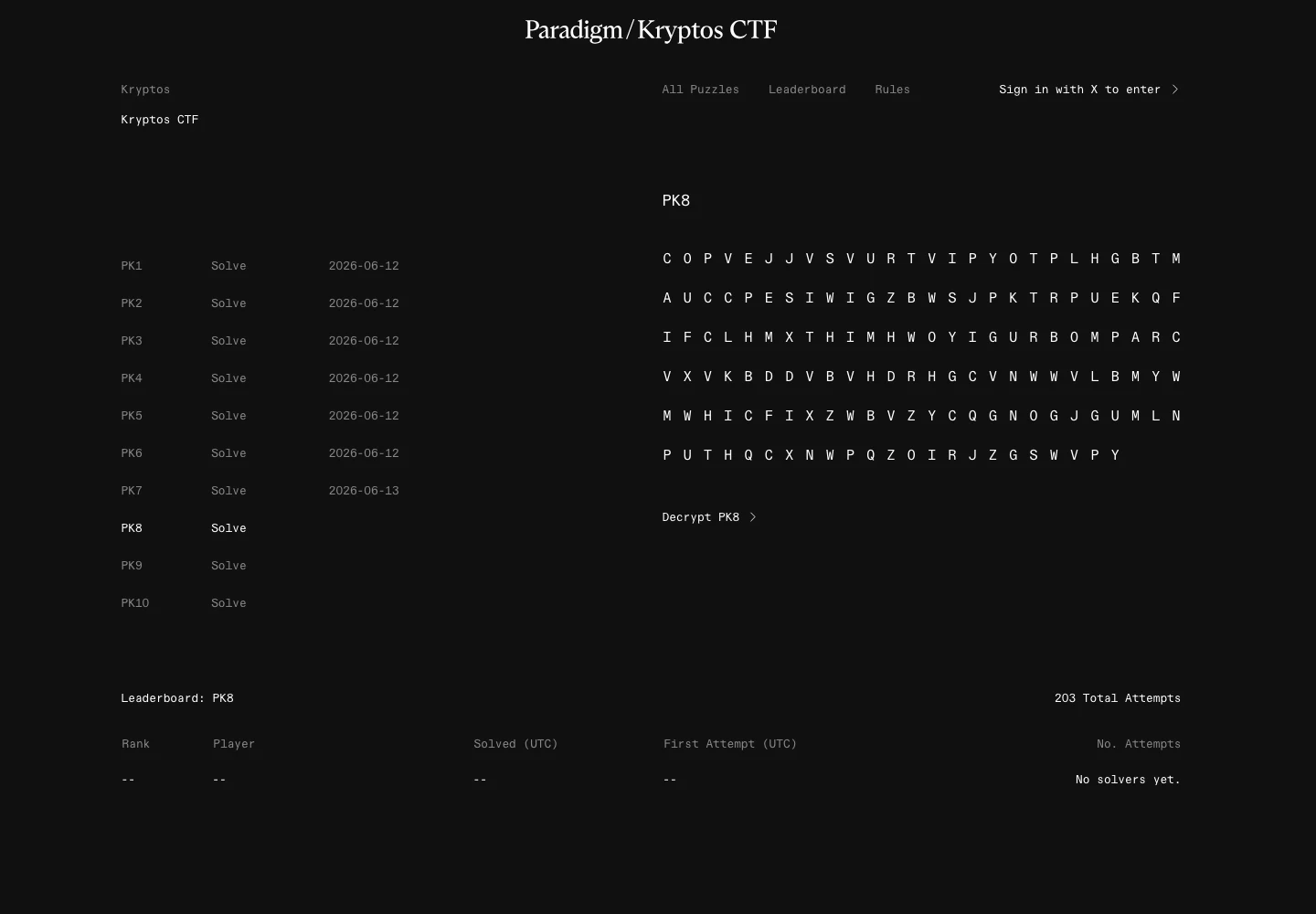Click the Leaderboard: PK8 heading
This screenshot has width=1316, height=914.
177,698
